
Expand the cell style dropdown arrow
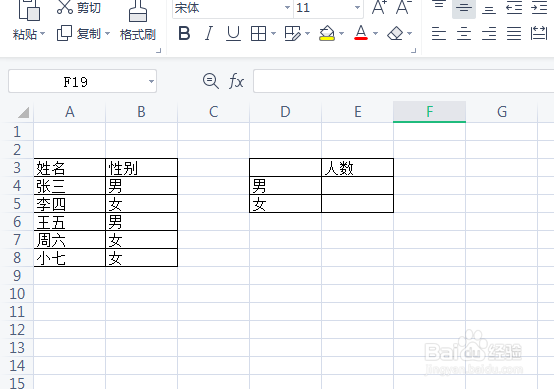click(x=307, y=34)
